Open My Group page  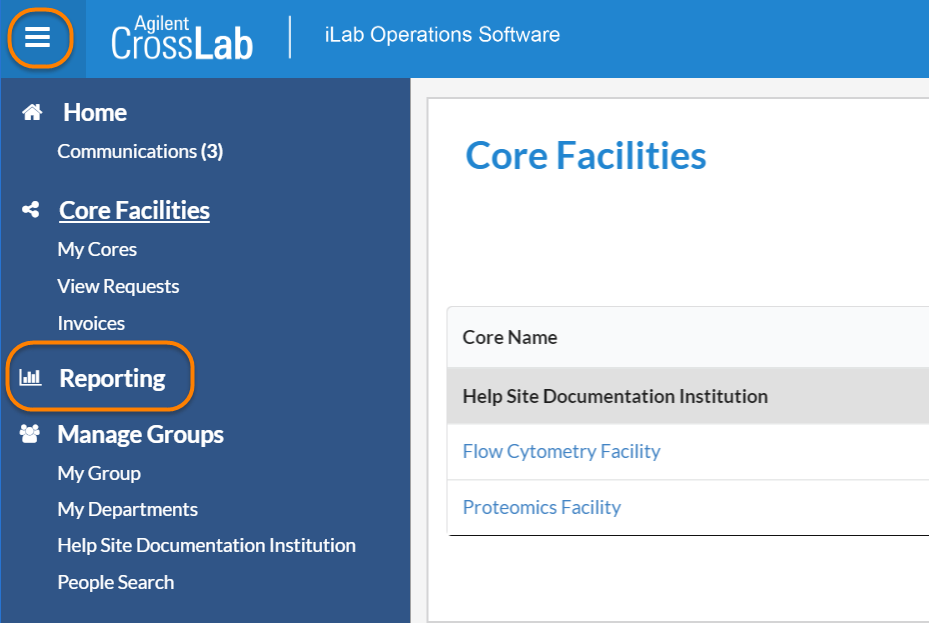point(99,473)
